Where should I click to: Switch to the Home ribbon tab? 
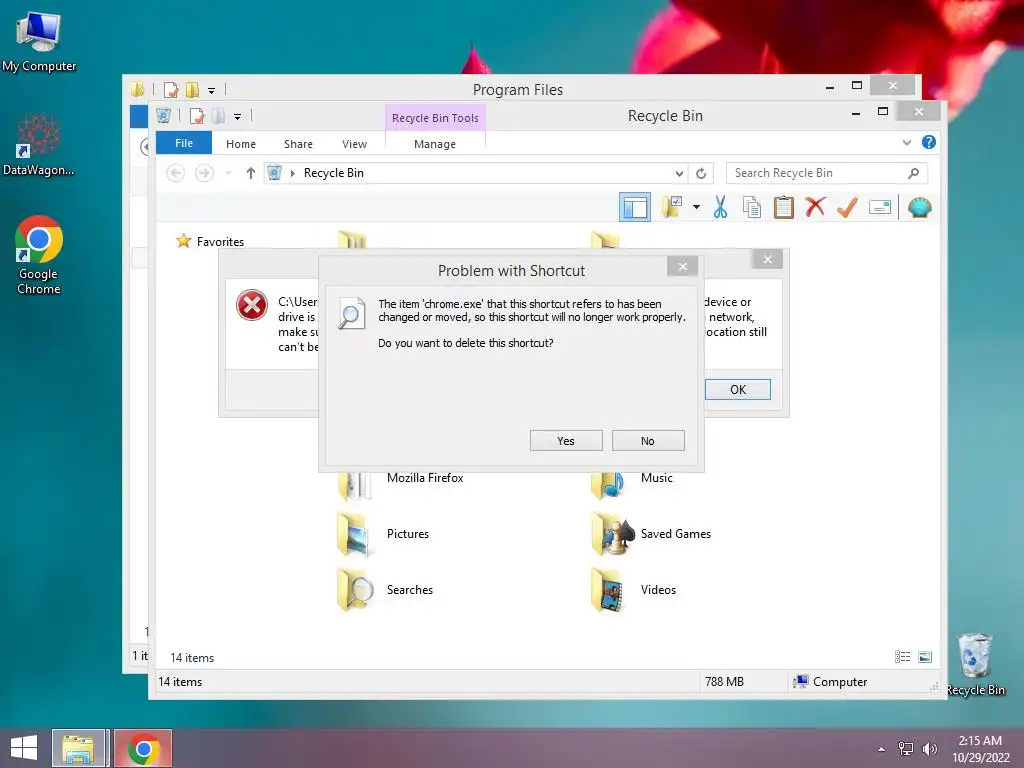[x=241, y=144]
